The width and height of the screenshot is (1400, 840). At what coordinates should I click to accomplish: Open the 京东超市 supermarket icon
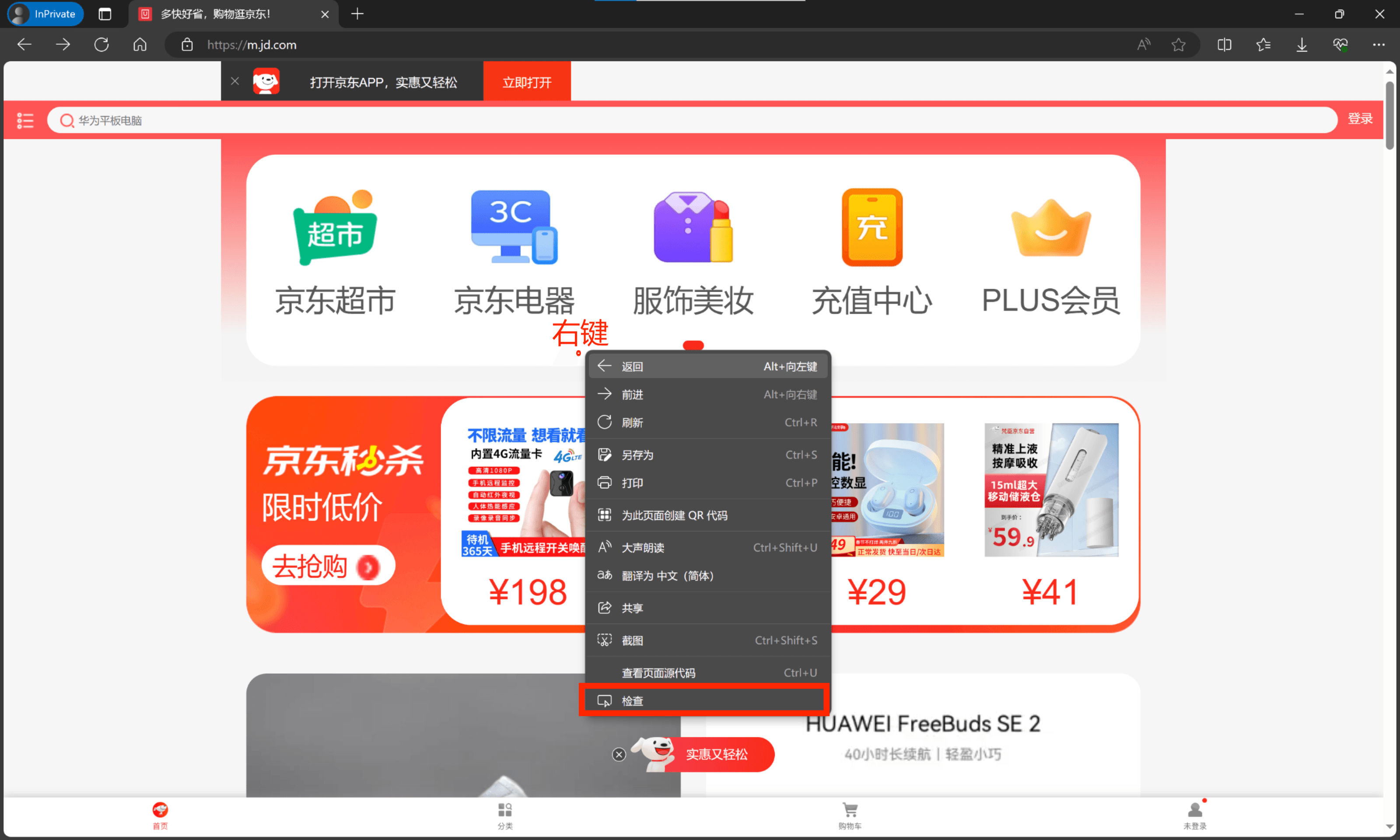click(x=335, y=227)
